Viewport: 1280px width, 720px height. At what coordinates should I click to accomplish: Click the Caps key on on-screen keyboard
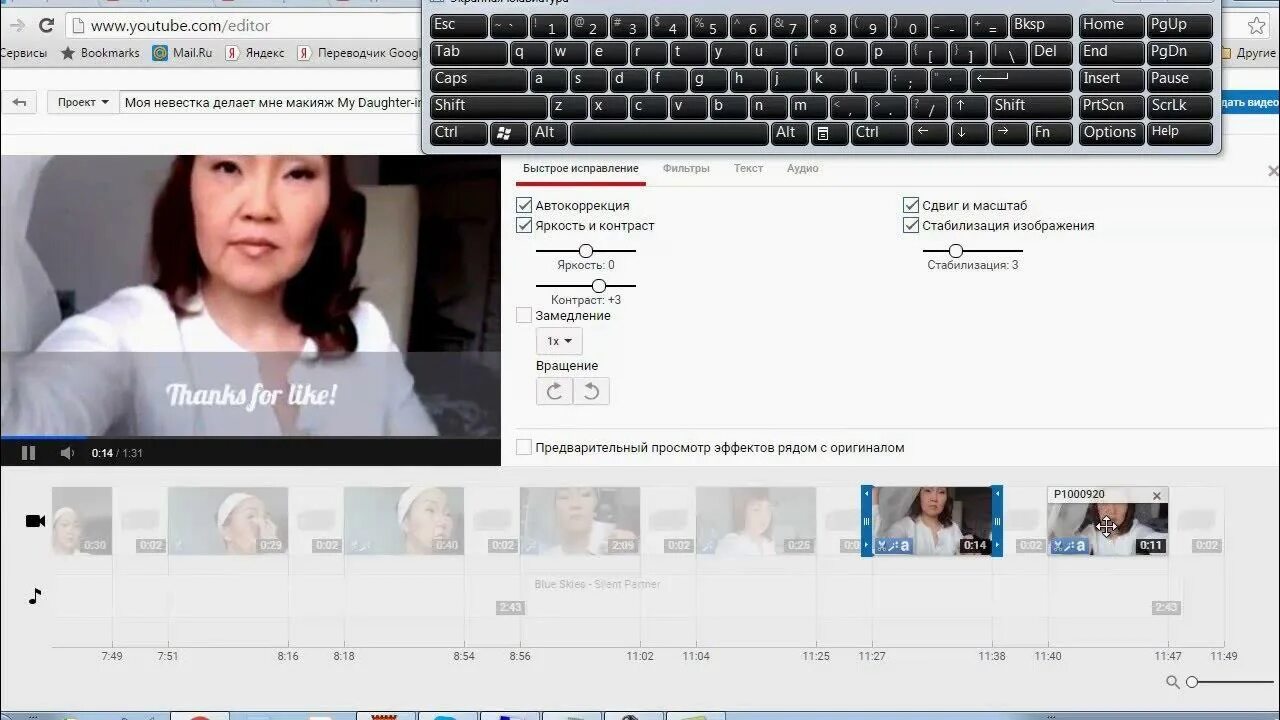pos(479,78)
